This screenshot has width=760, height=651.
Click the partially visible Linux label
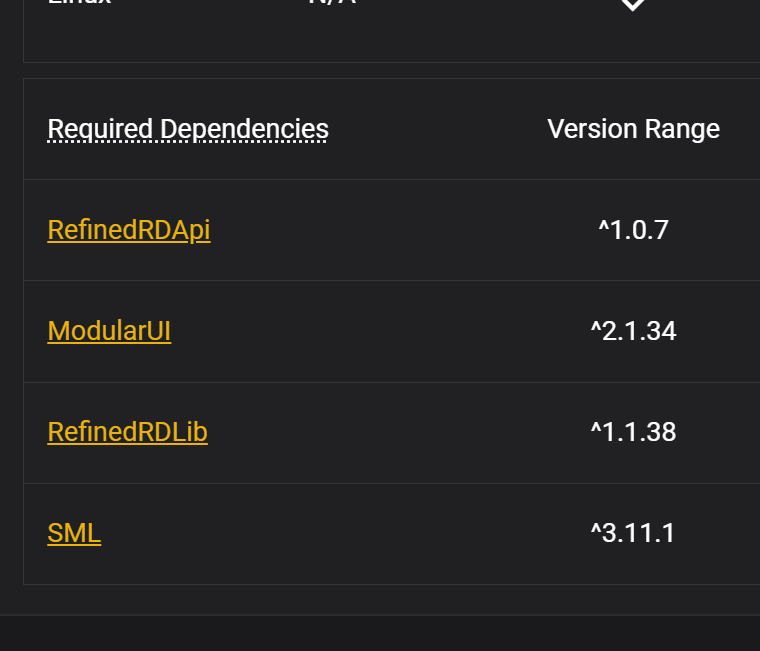(x=79, y=3)
